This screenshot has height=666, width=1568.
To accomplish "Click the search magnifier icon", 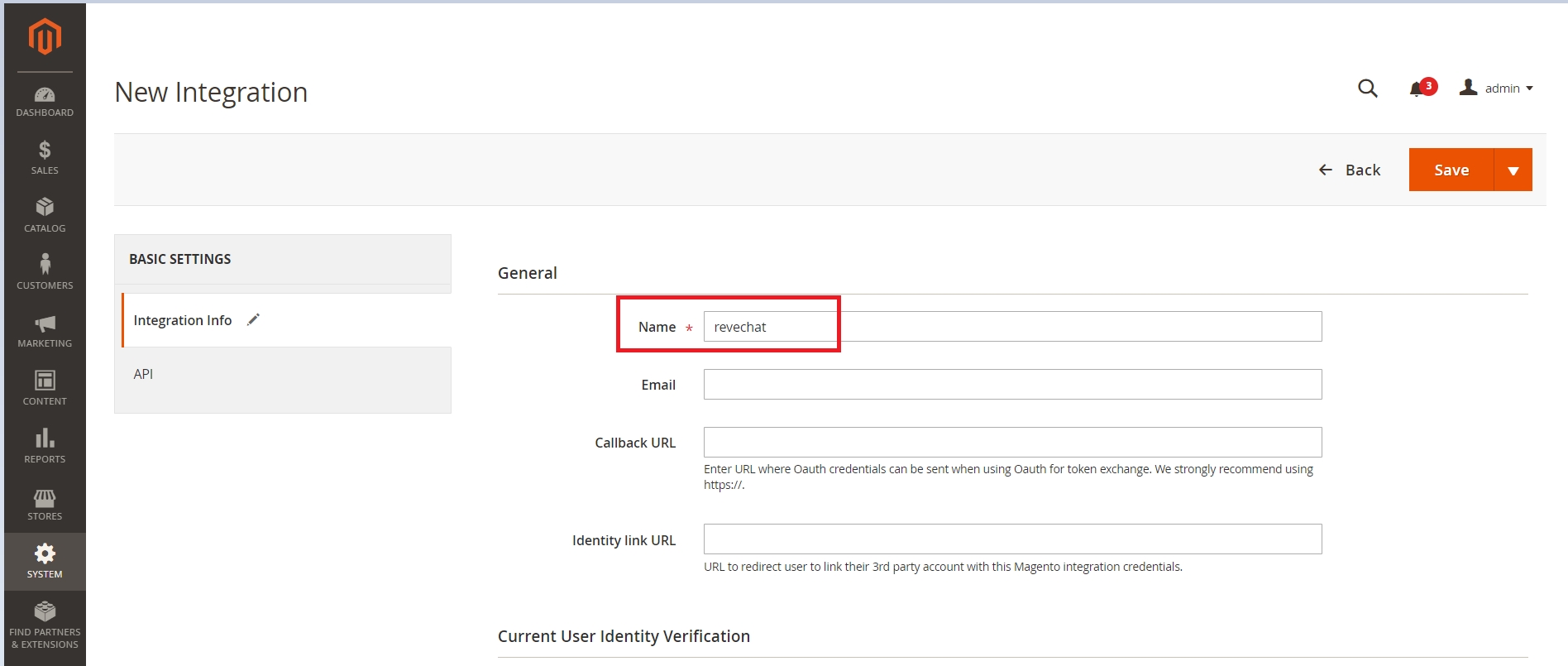I will pyautogui.click(x=1367, y=89).
